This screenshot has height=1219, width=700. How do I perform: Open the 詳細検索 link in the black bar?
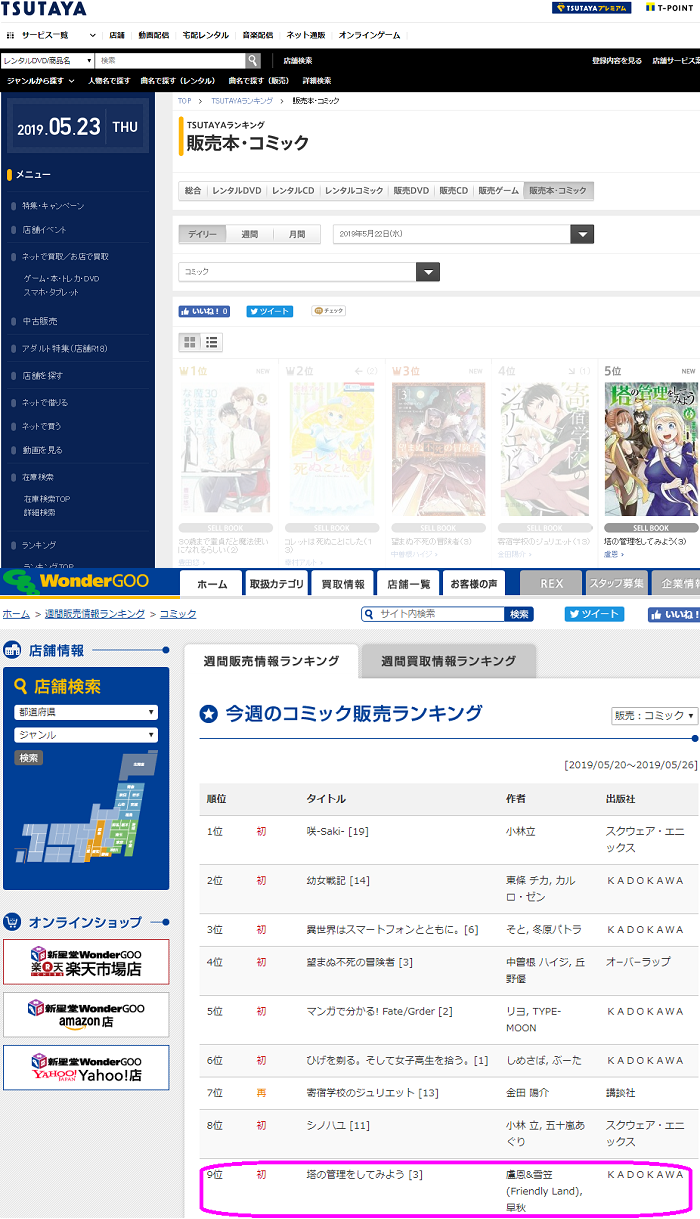[316, 81]
